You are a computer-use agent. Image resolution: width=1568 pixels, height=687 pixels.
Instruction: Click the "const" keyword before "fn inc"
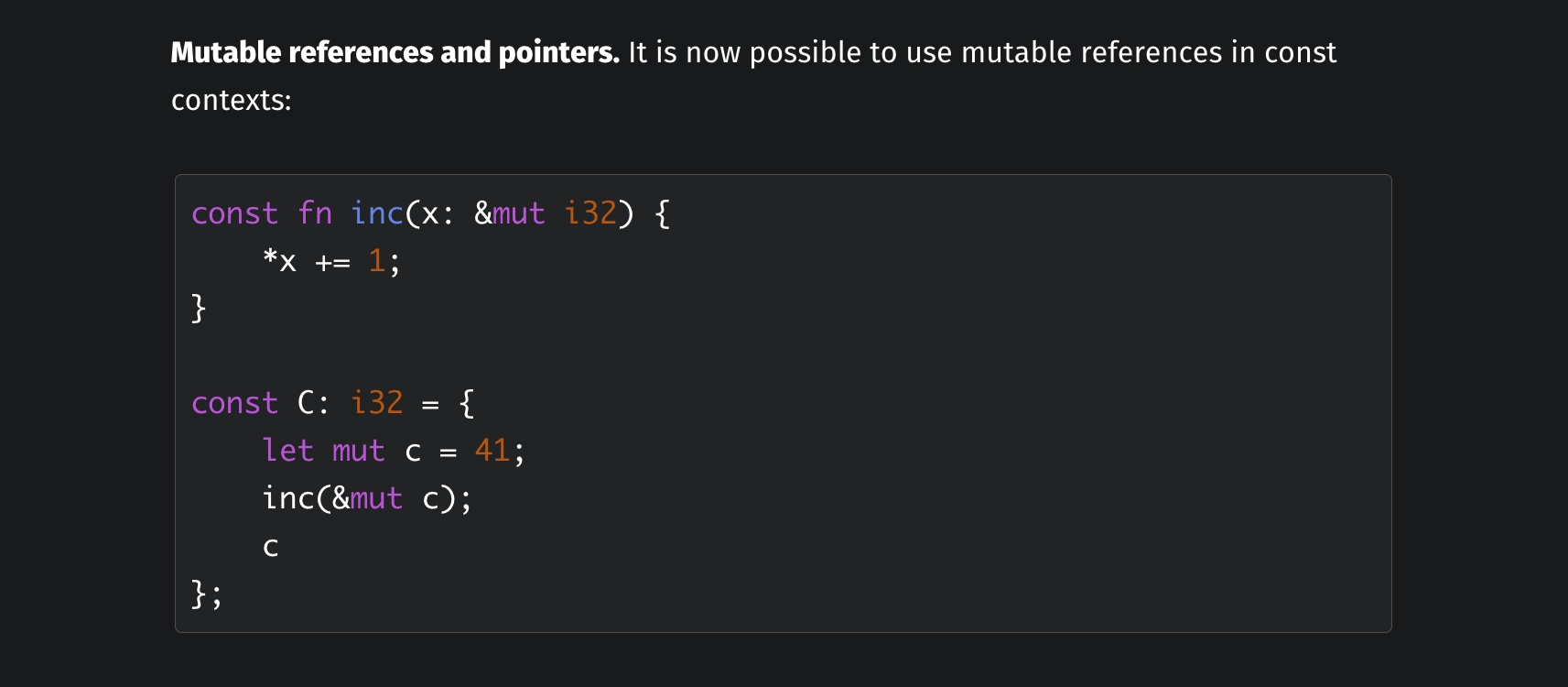(x=234, y=213)
